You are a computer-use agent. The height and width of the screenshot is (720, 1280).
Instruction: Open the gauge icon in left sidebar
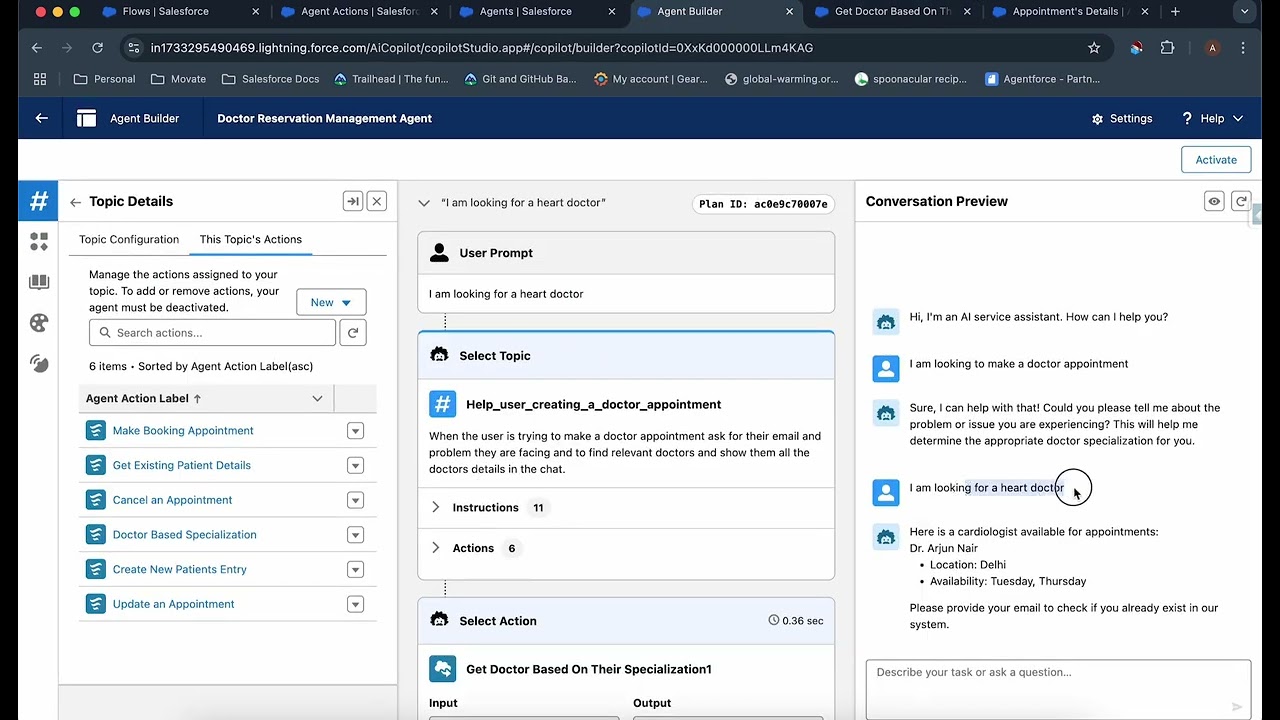pos(39,364)
